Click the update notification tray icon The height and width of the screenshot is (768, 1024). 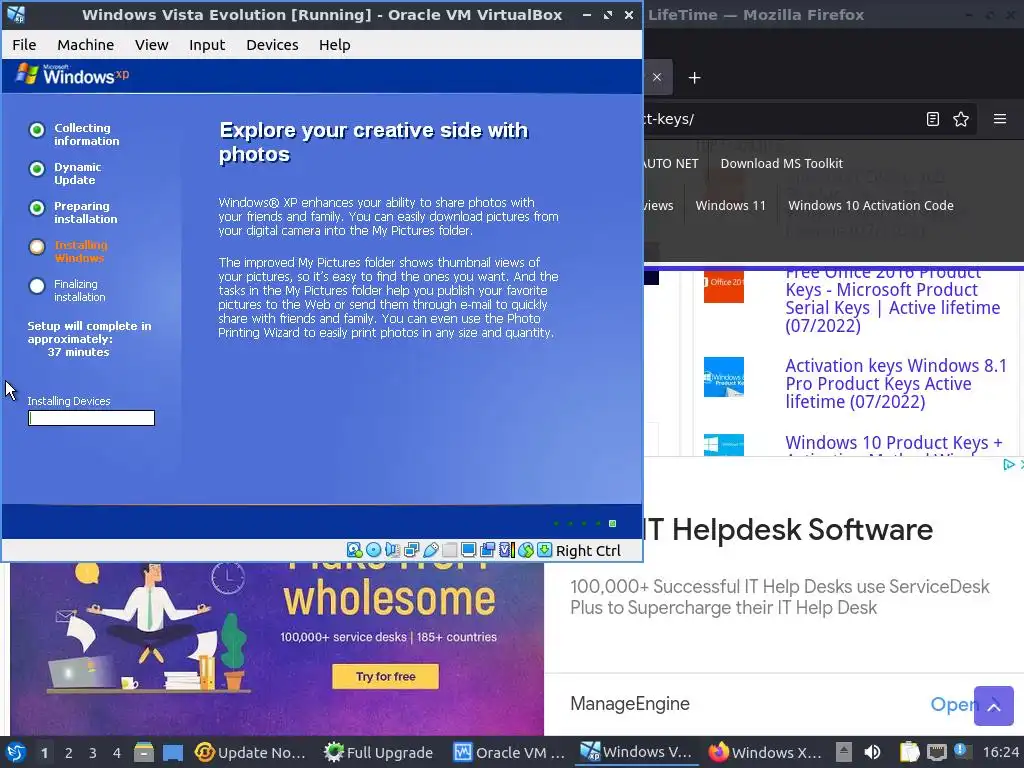click(x=961, y=750)
